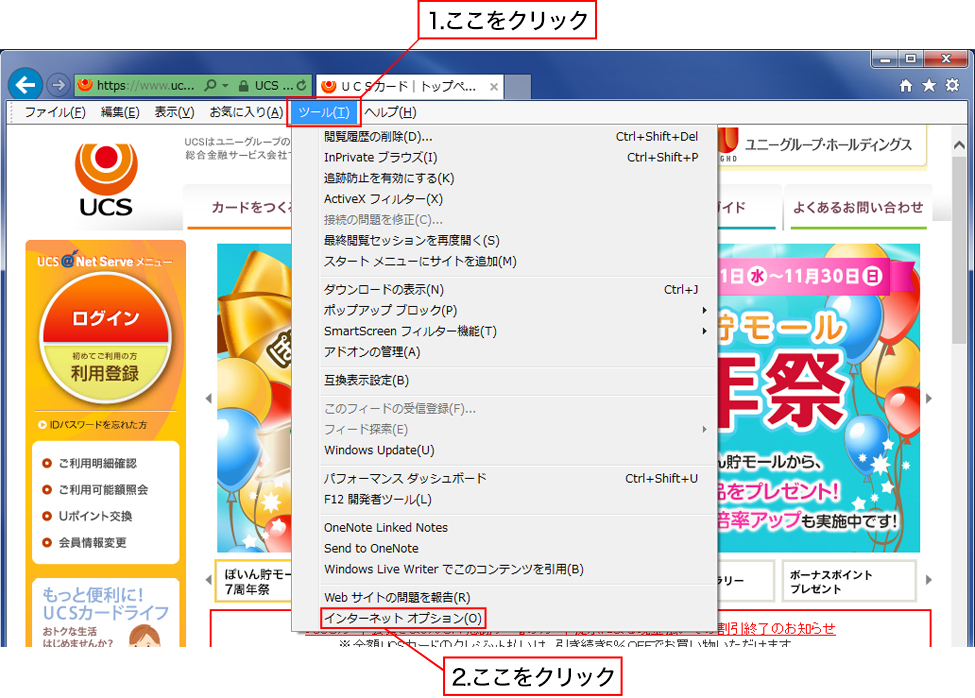Open the Tools gear icon
975x698 pixels.
click(x=952, y=85)
